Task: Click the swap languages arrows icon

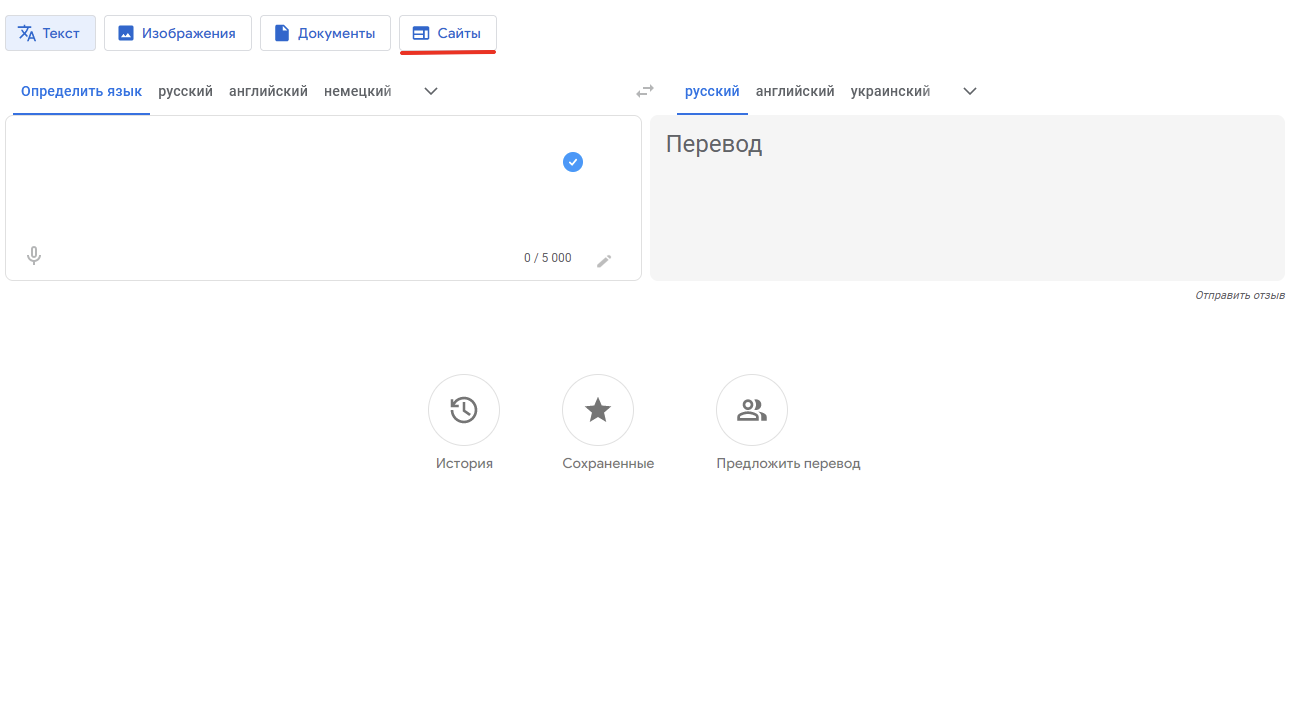Action: [x=645, y=91]
